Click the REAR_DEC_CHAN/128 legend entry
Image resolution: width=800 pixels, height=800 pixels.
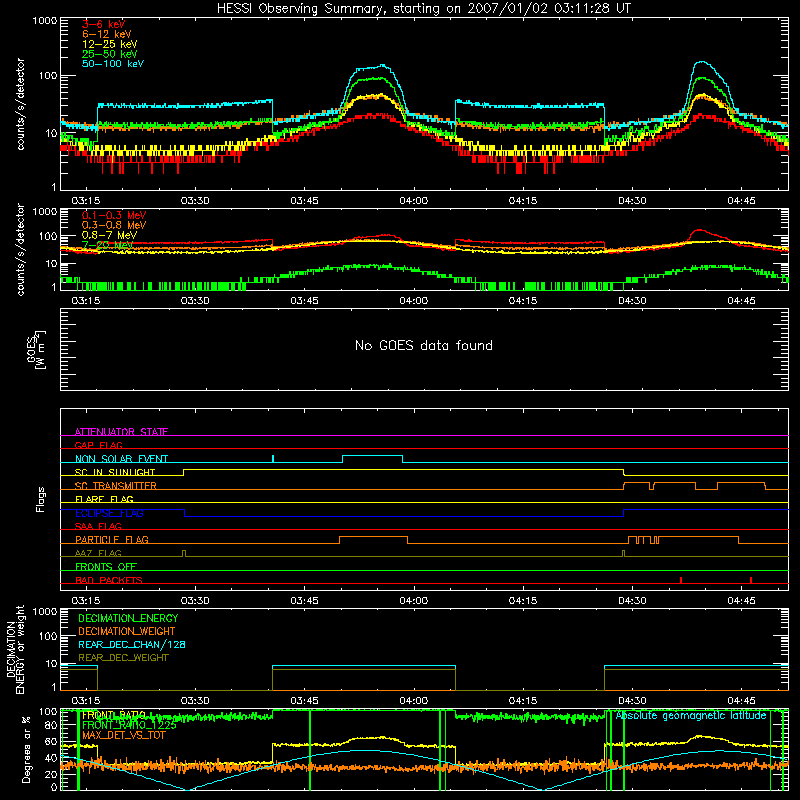132,644
